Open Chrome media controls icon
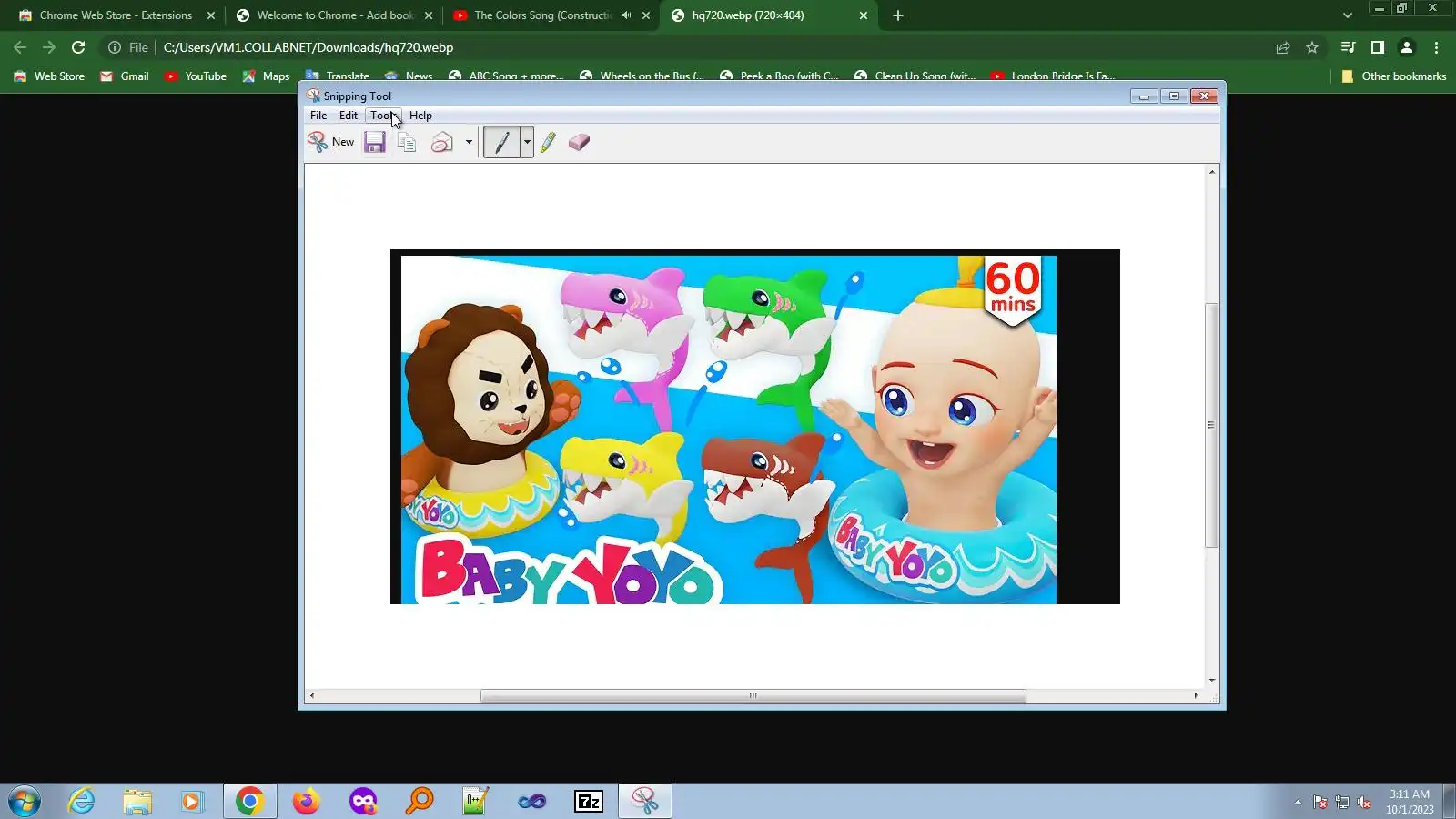1456x819 pixels. pyautogui.click(x=1349, y=47)
